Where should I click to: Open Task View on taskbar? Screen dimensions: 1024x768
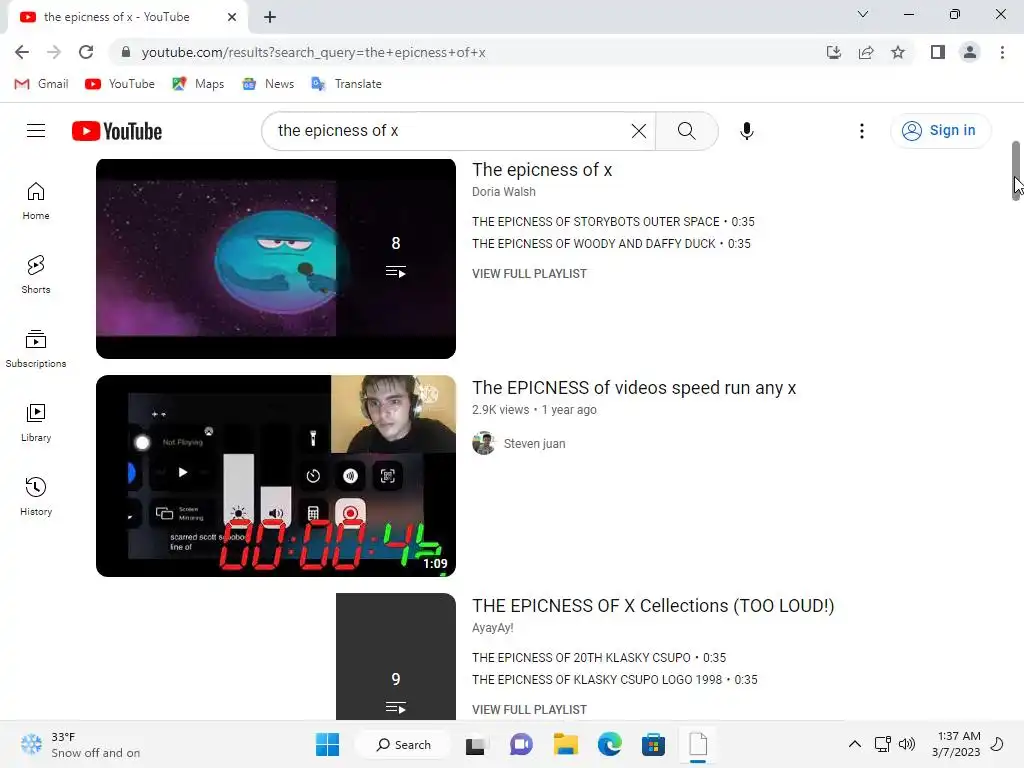point(475,744)
